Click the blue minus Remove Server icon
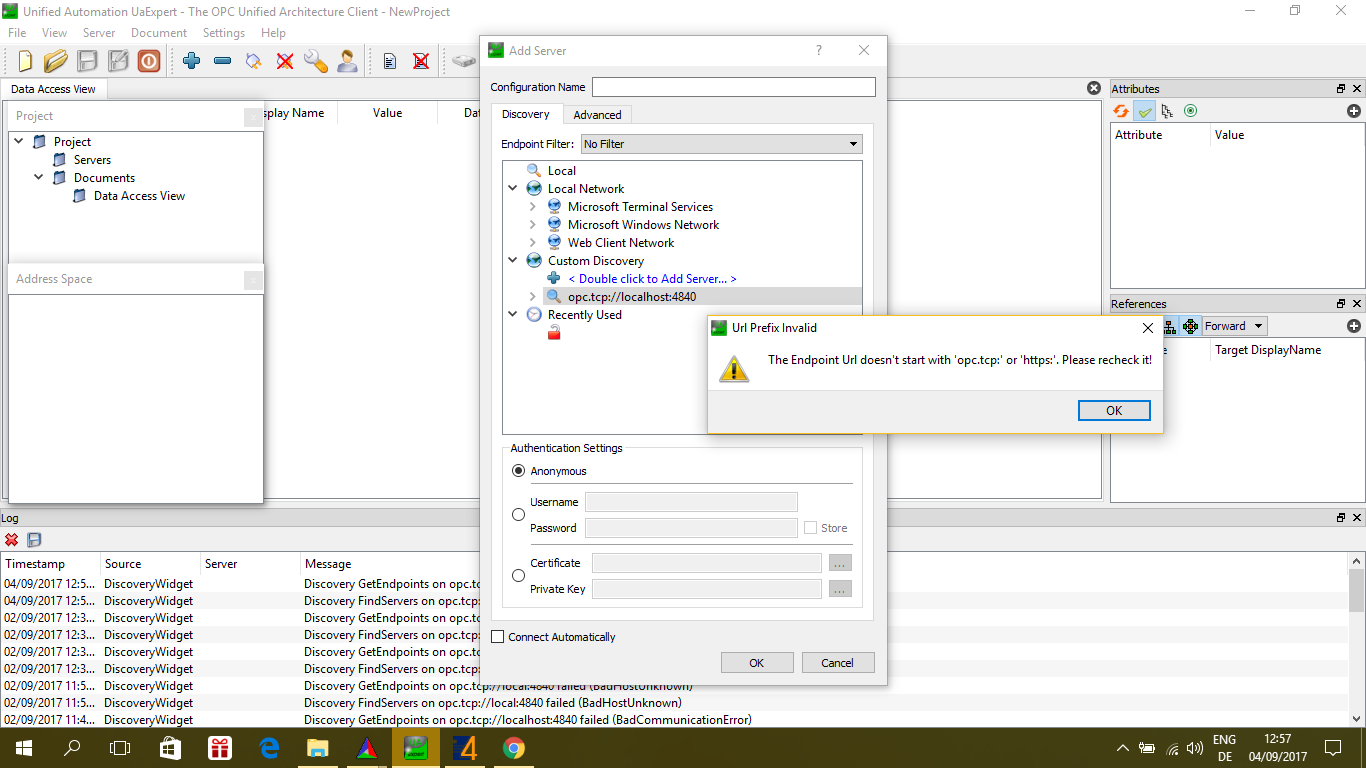This screenshot has width=1366, height=768. (223, 61)
